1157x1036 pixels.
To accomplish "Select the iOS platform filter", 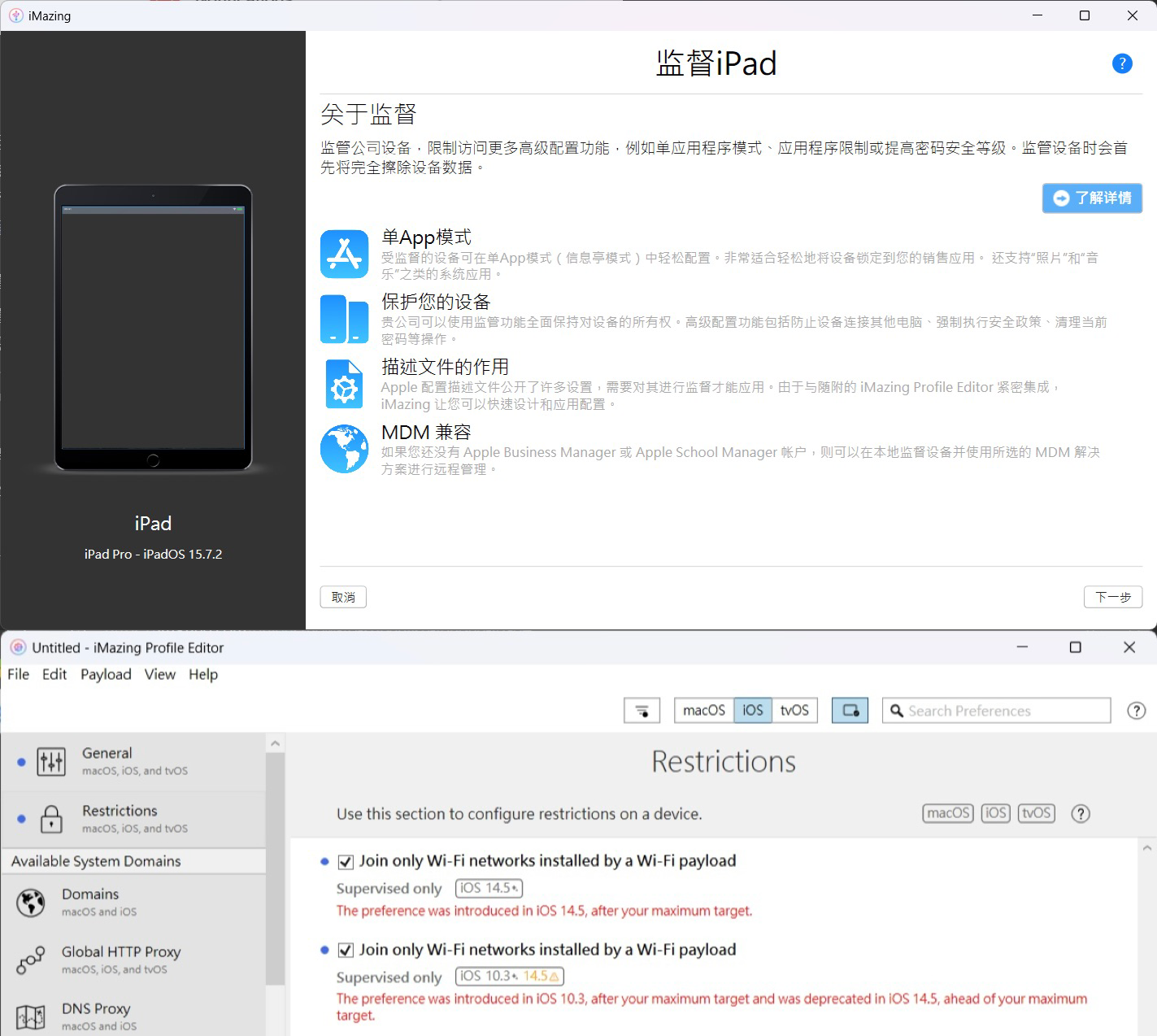I will tap(753, 710).
